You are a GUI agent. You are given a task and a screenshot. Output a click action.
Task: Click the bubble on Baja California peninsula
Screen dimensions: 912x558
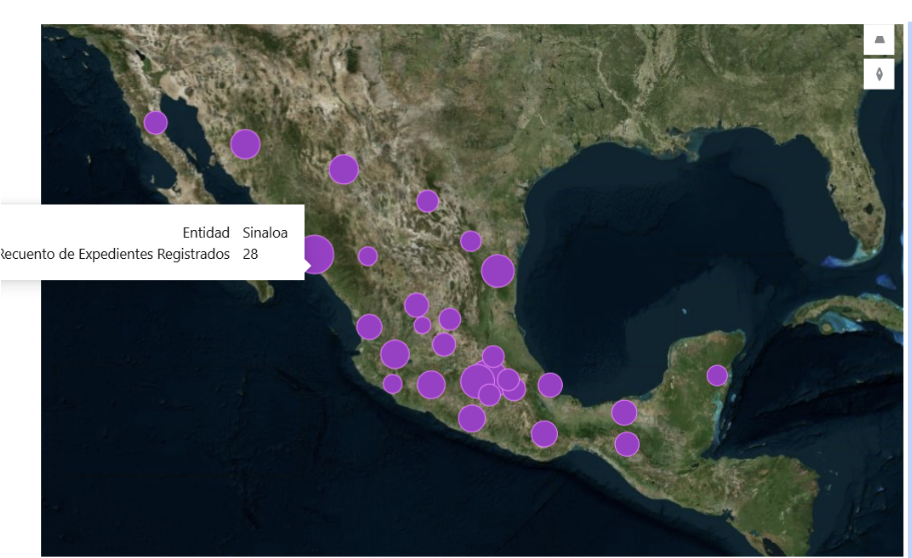click(155, 123)
